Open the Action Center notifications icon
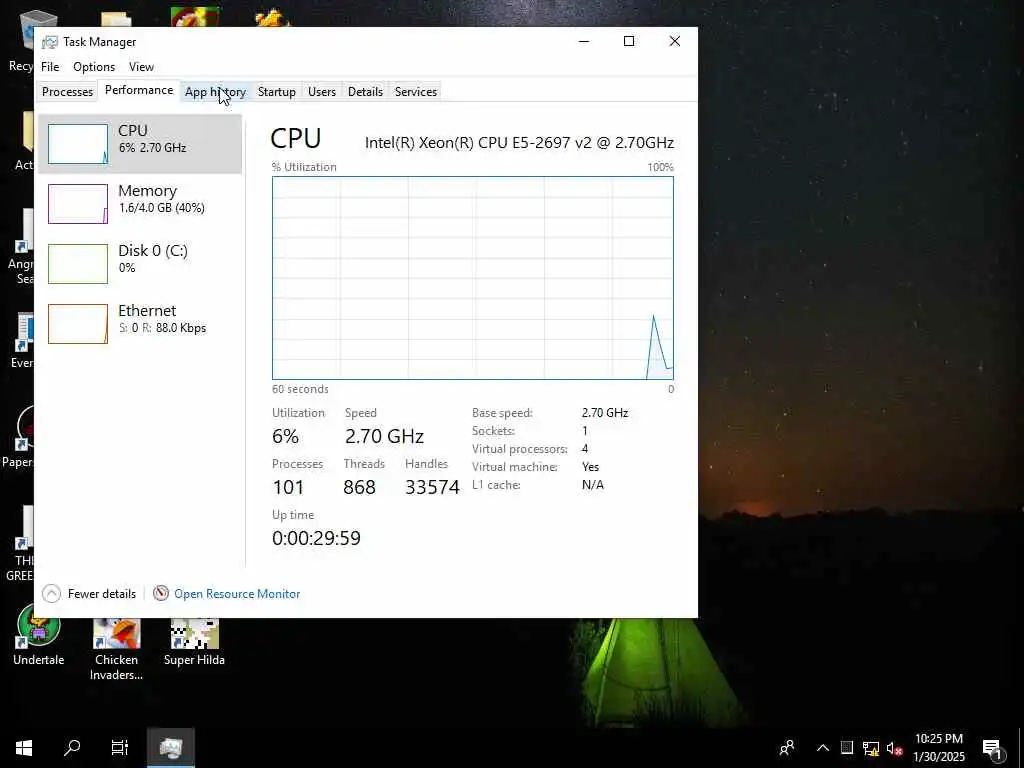Image resolution: width=1024 pixels, height=768 pixels. tap(993, 748)
